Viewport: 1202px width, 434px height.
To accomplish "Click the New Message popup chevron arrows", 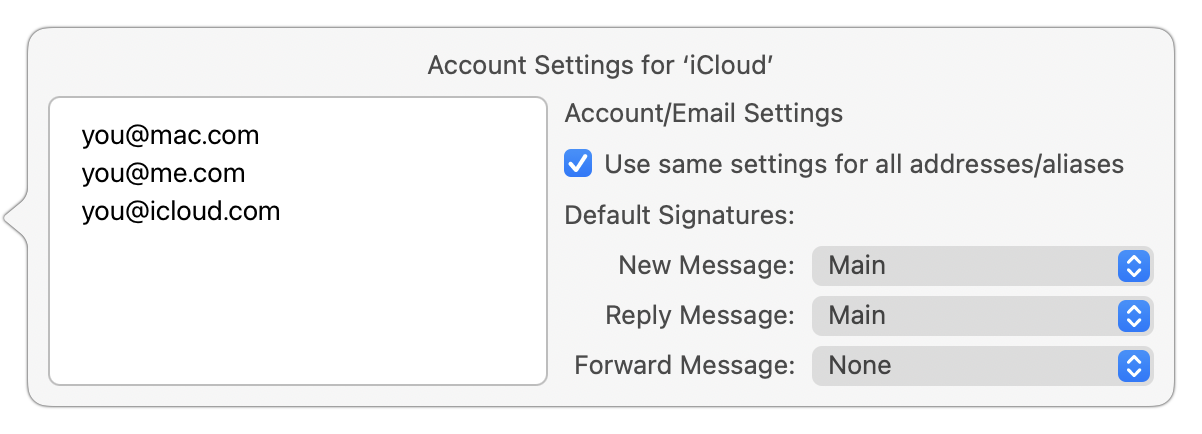I will (x=1133, y=266).
